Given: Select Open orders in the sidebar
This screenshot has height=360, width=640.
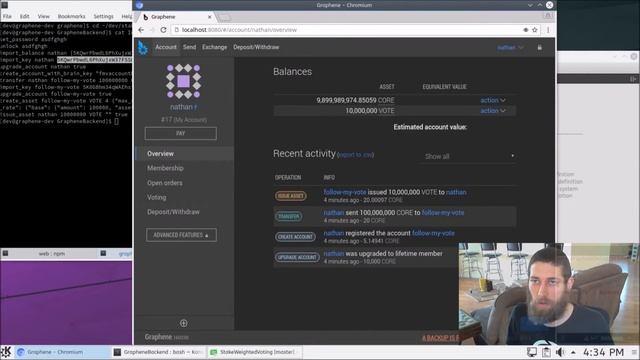Looking at the screenshot, I should (165, 183).
